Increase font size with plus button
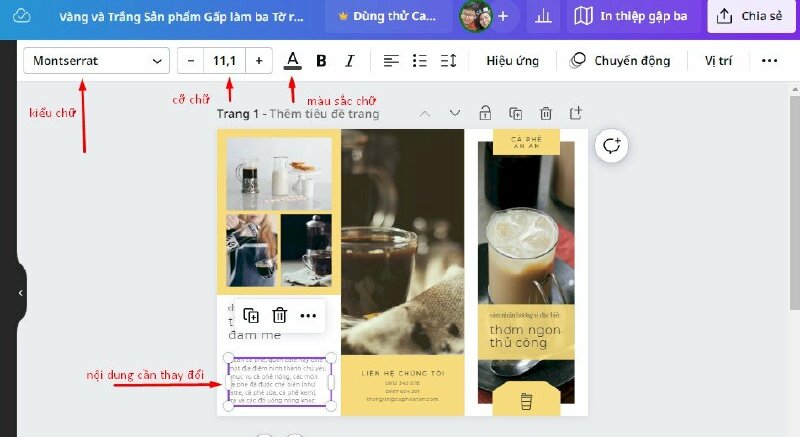800x437 pixels. (259, 61)
